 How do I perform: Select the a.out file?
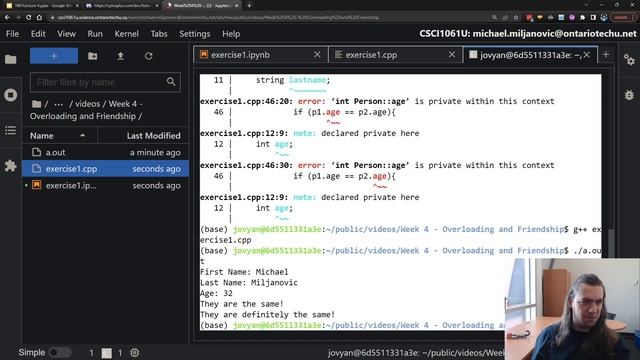coord(106,152)
